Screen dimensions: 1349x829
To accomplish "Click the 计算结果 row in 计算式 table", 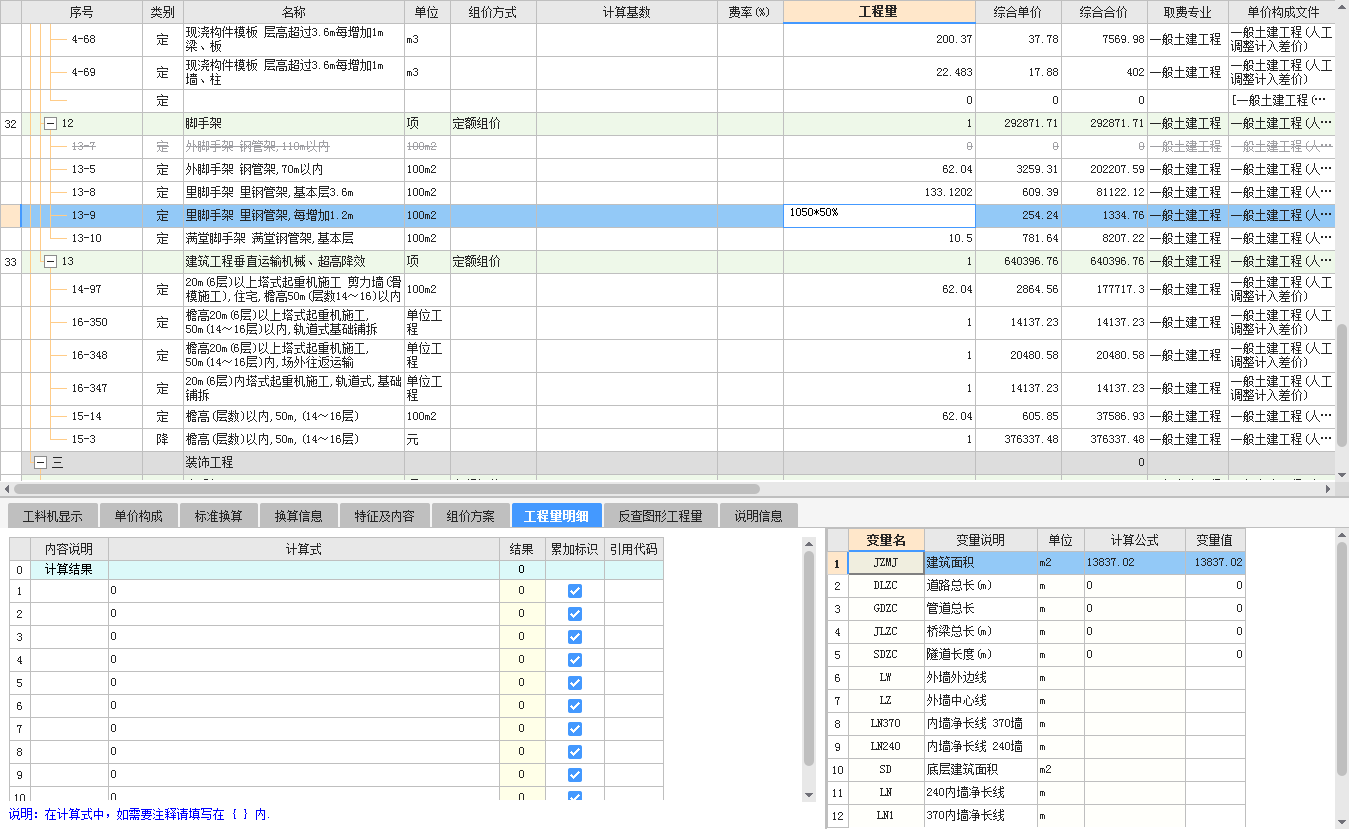I will tap(336, 569).
